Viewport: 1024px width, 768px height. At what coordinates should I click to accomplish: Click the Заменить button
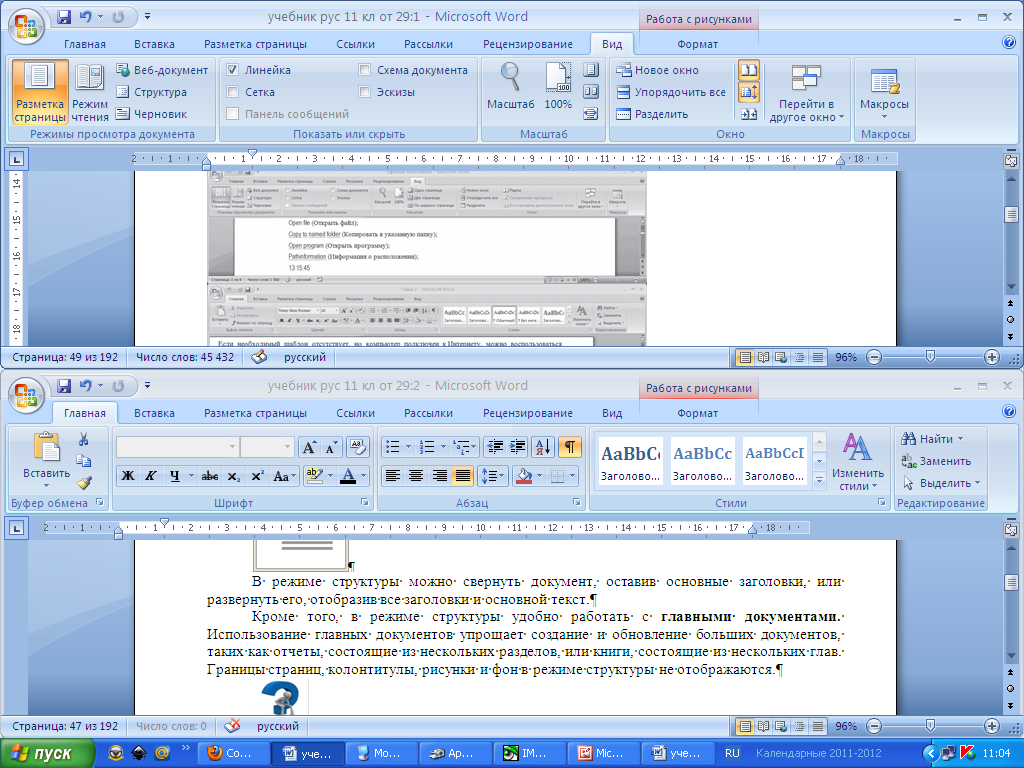936,461
